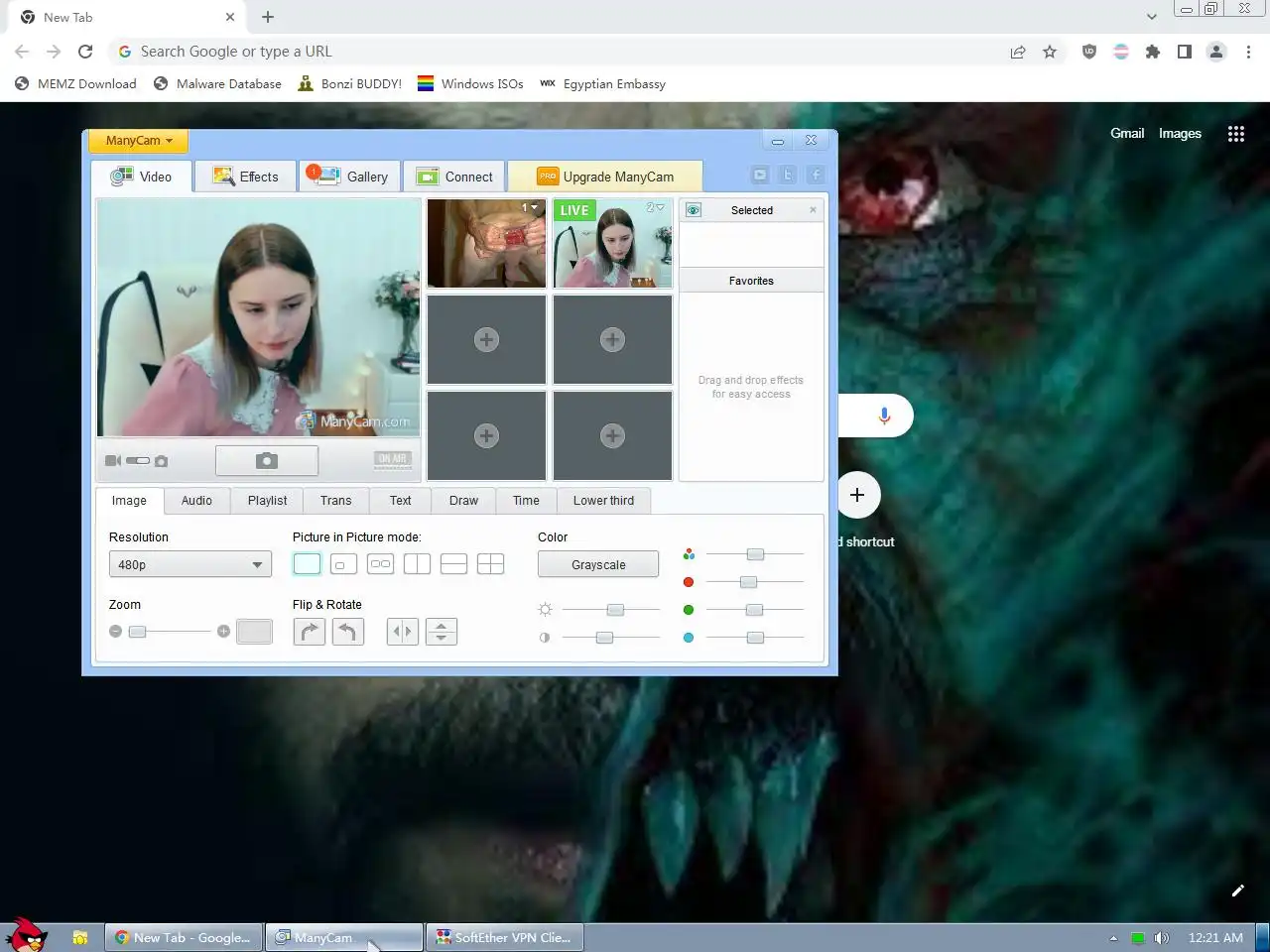Screen dimensions: 1270x952
Task: Adjust the red color slider
Action: [x=748, y=582]
